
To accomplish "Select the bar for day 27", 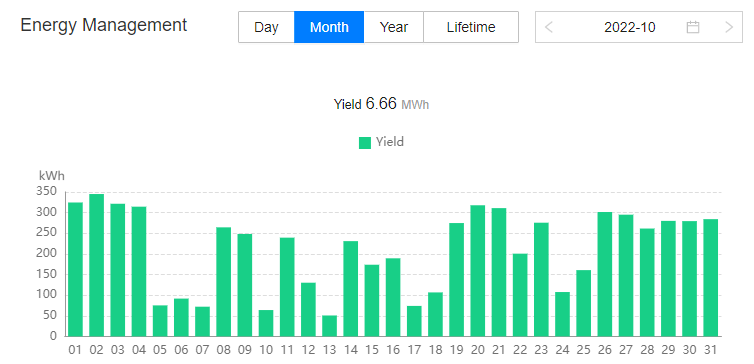I will click(x=626, y=276).
